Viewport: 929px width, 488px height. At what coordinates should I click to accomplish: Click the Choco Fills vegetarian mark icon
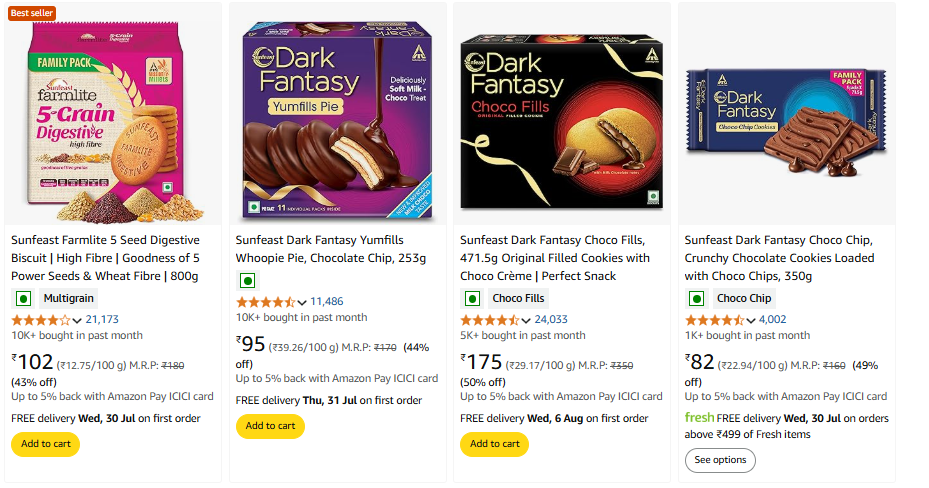click(x=471, y=298)
